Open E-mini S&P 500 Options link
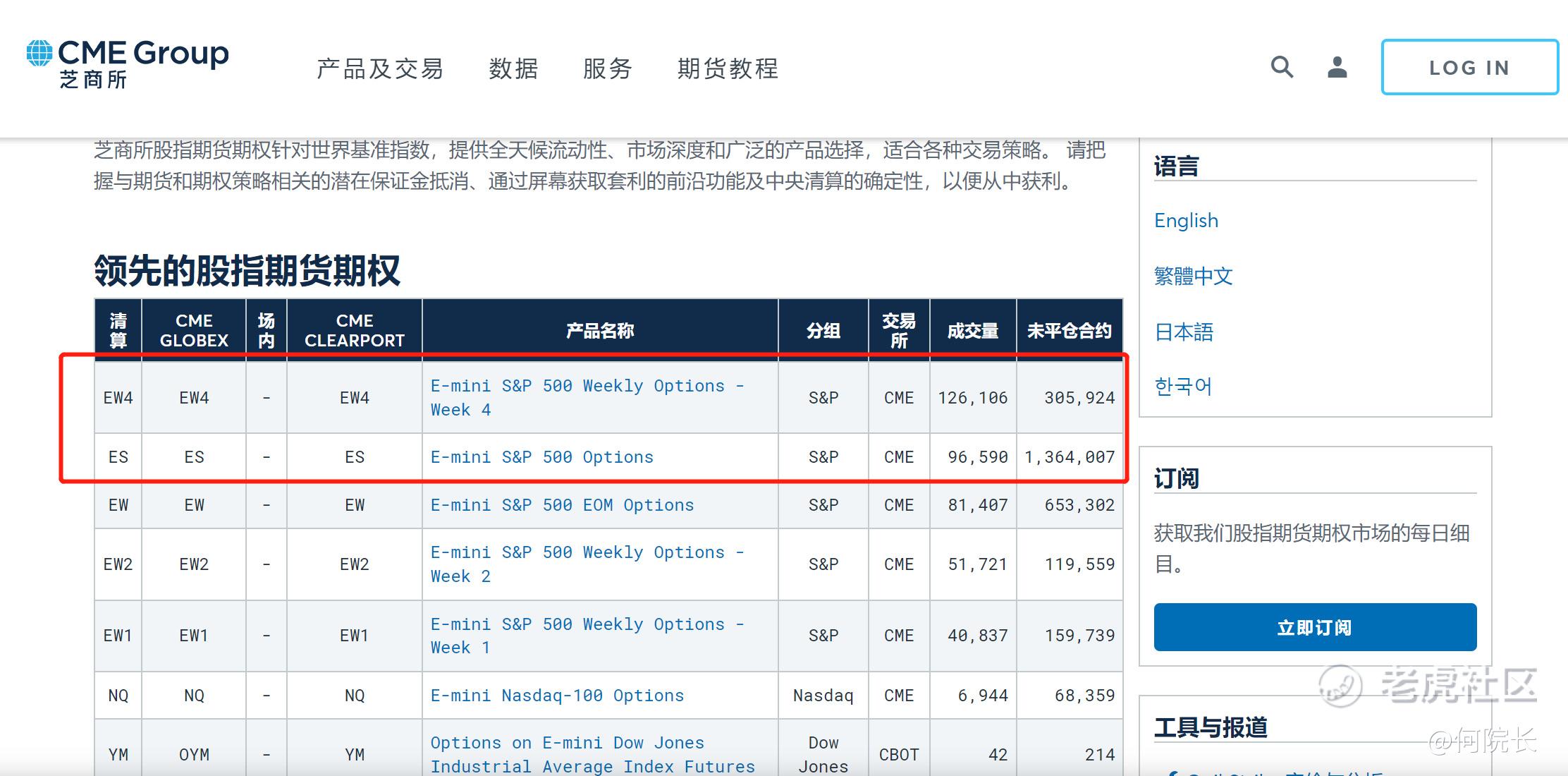The image size is (1568, 776). coord(541,457)
